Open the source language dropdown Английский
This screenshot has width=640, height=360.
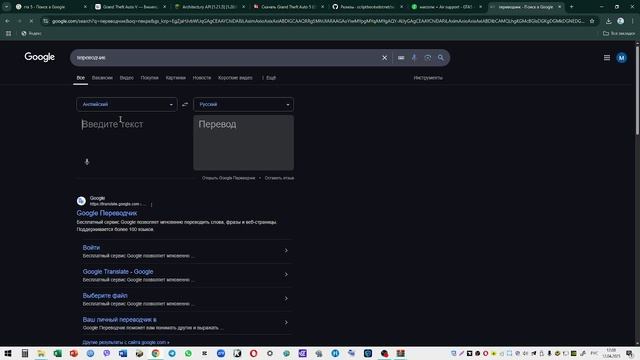click(127, 104)
